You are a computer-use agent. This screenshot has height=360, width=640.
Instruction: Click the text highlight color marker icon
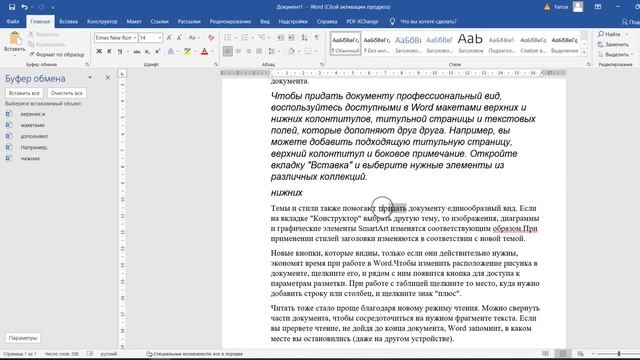click(187, 51)
